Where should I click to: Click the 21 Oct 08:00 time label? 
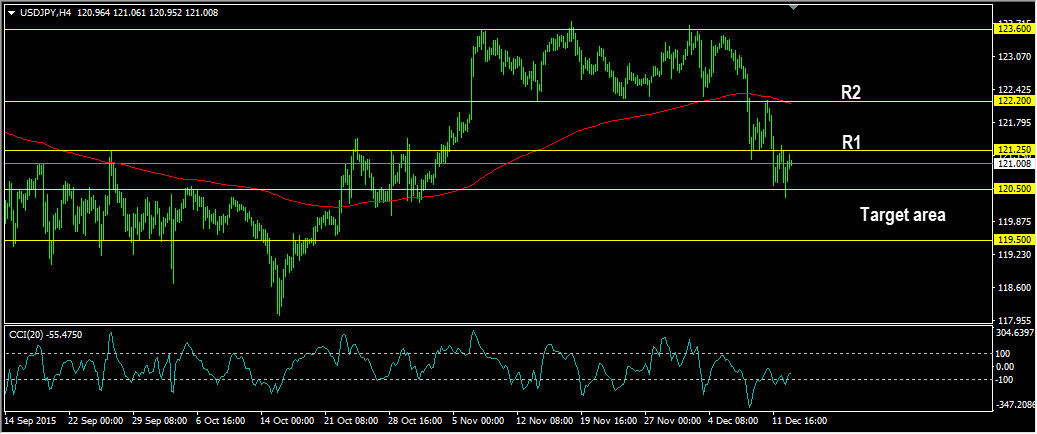pos(351,420)
